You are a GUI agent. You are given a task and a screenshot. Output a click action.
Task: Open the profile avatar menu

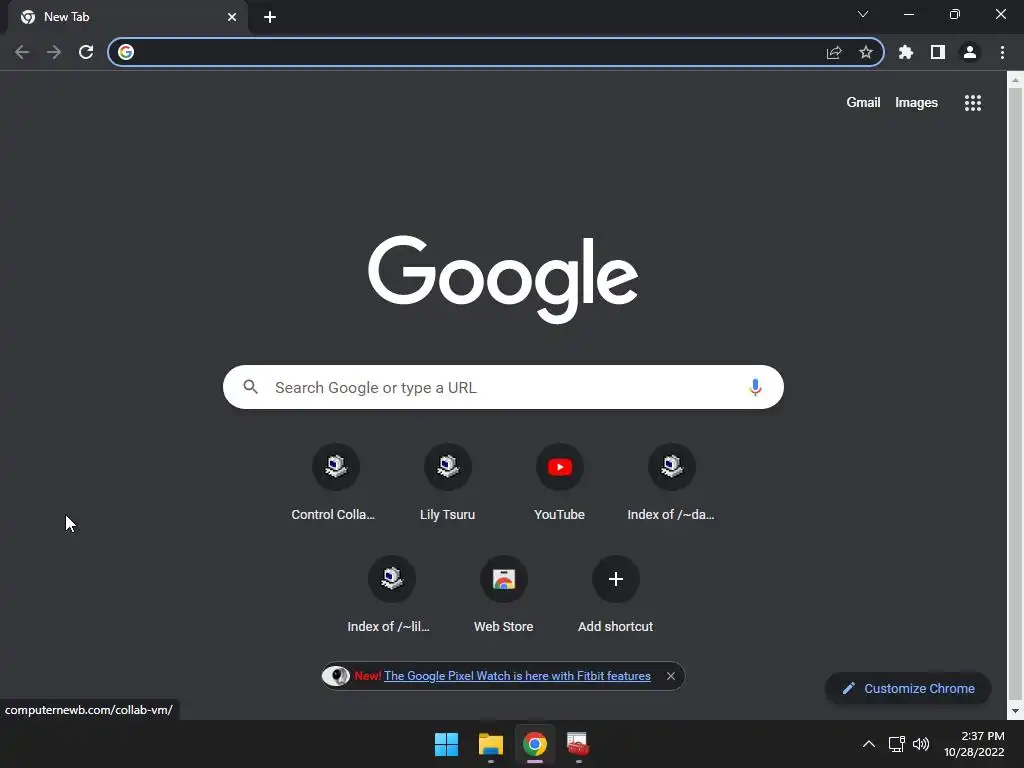click(x=970, y=52)
